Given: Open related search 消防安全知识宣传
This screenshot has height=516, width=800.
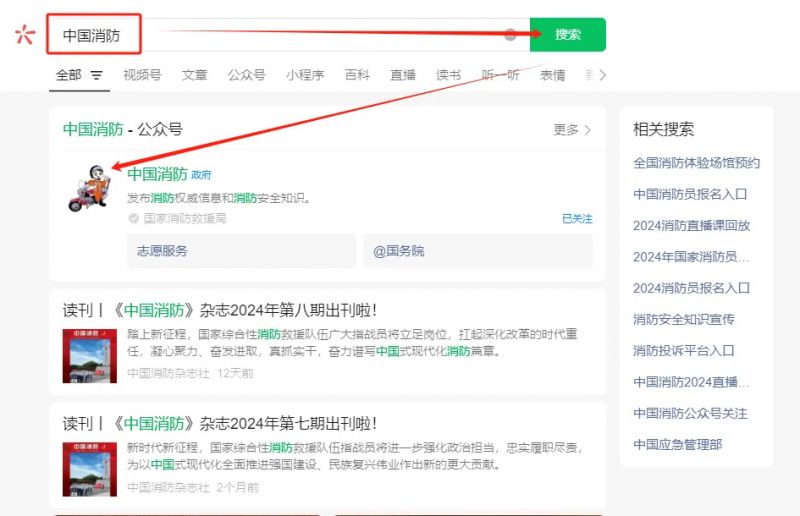Looking at the screenshot, I should [684, 320].
